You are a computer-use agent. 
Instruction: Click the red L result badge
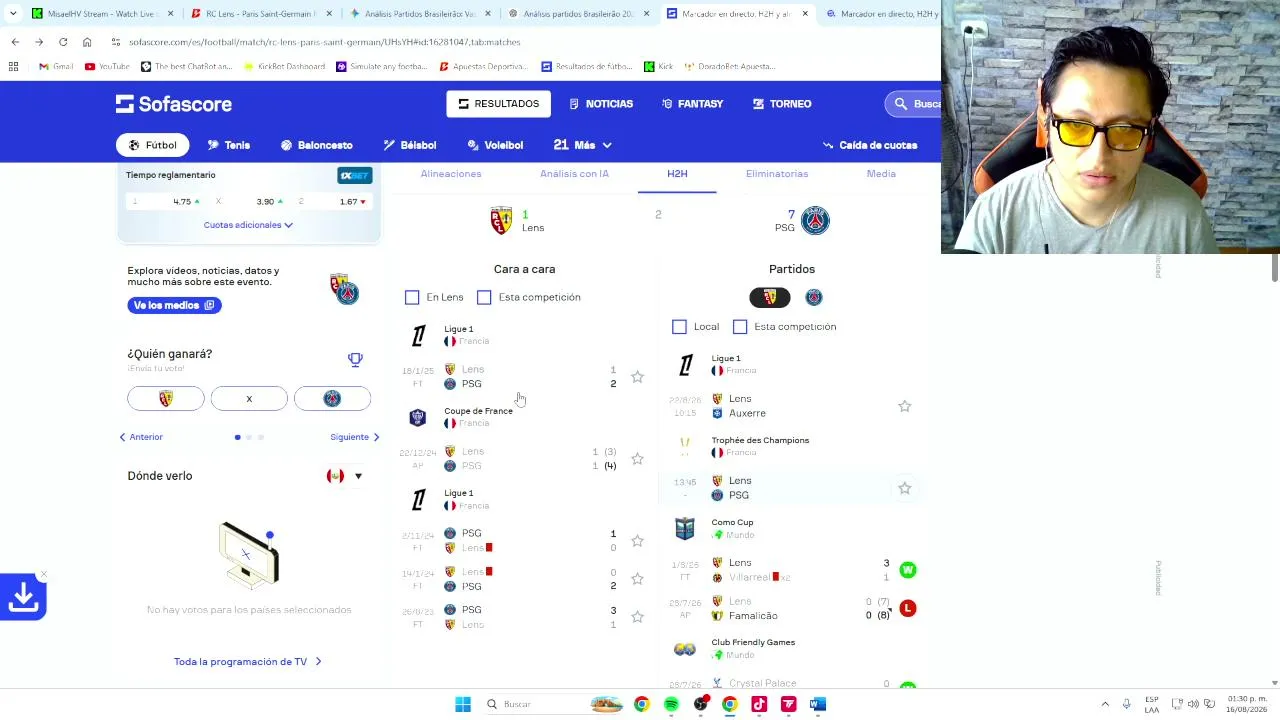907,608
